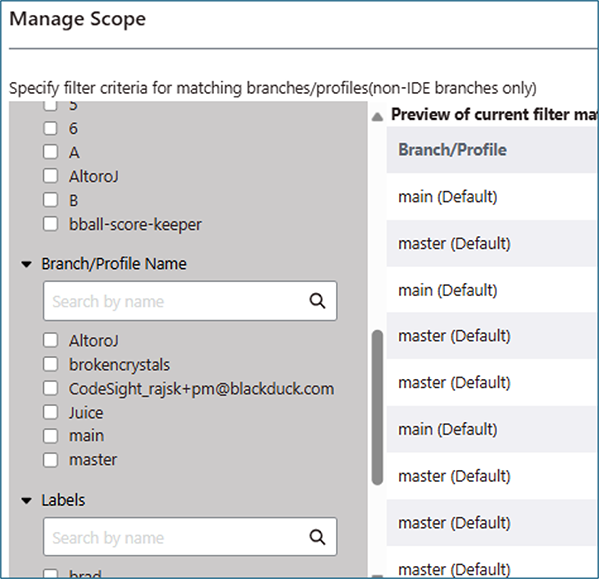The width and height of the screenshot is (600, 579).
Task: Click the Branch/Profile column header
Action: pyautogui.click(x=452, y=150)
